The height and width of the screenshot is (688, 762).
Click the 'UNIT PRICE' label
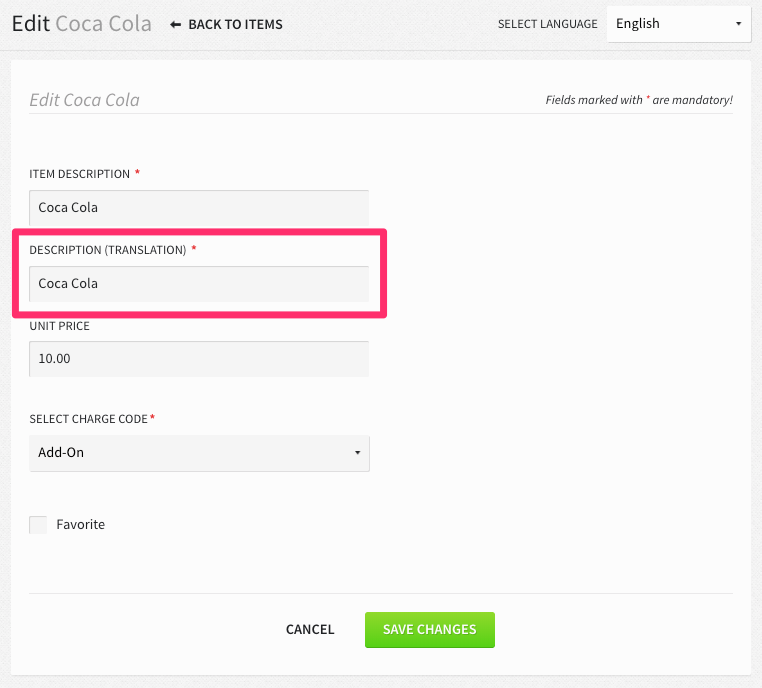click(59, 326)
